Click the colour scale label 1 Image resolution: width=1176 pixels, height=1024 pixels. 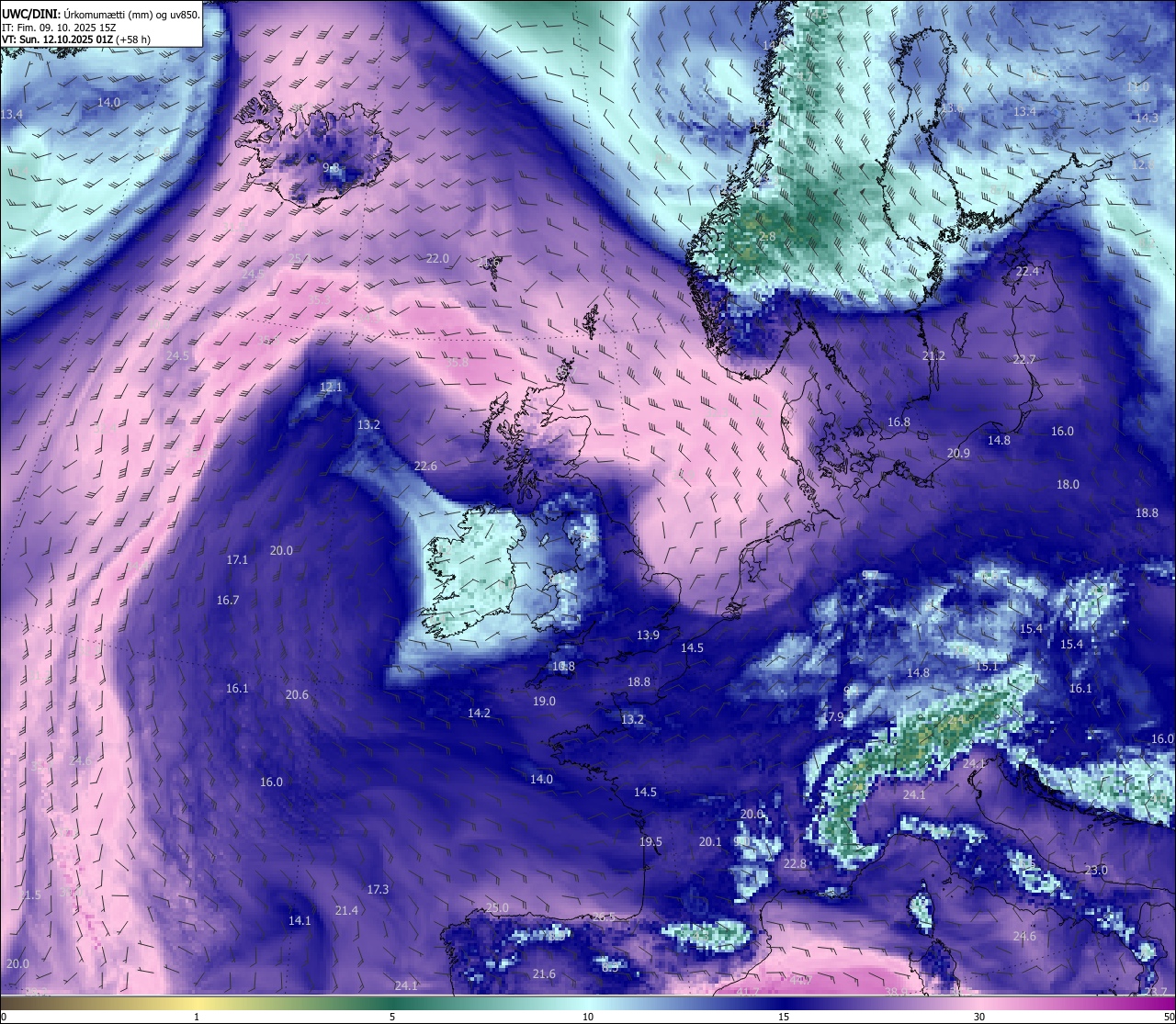click(197, 1017)
